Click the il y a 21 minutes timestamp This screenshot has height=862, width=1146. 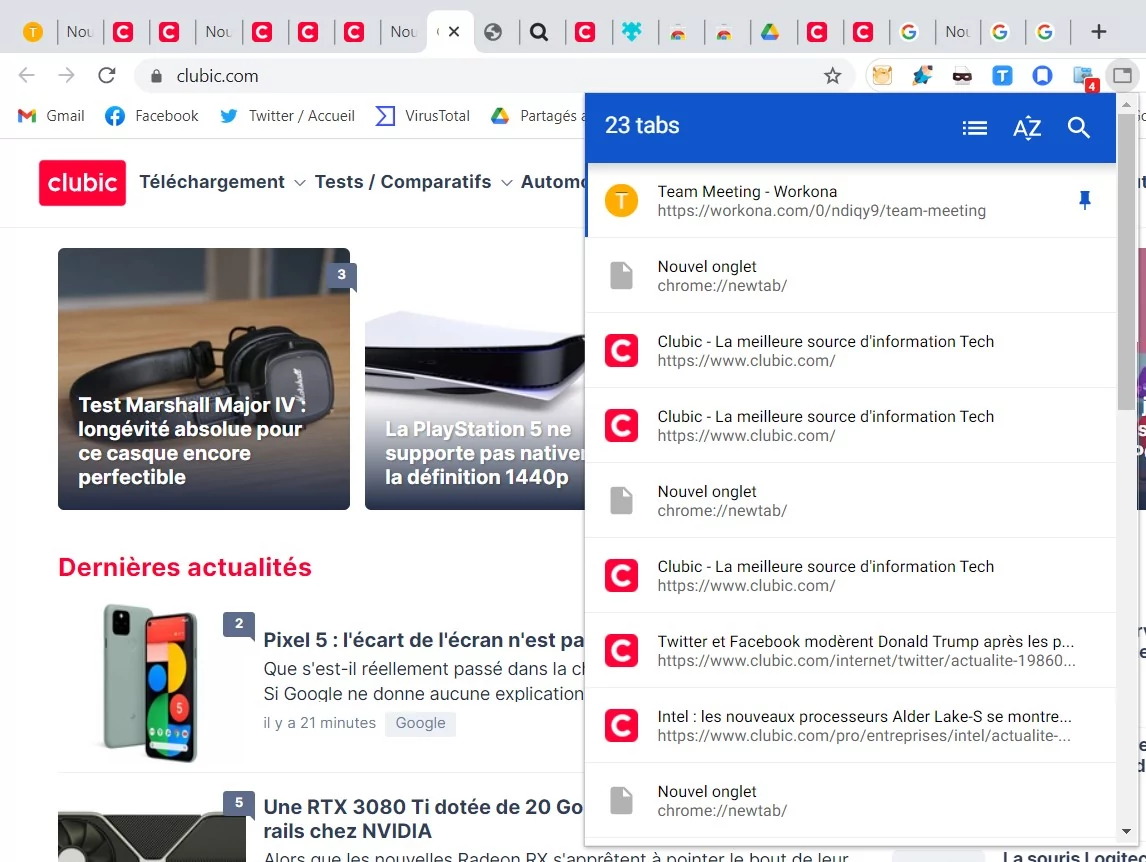click(x=319, y=723)
